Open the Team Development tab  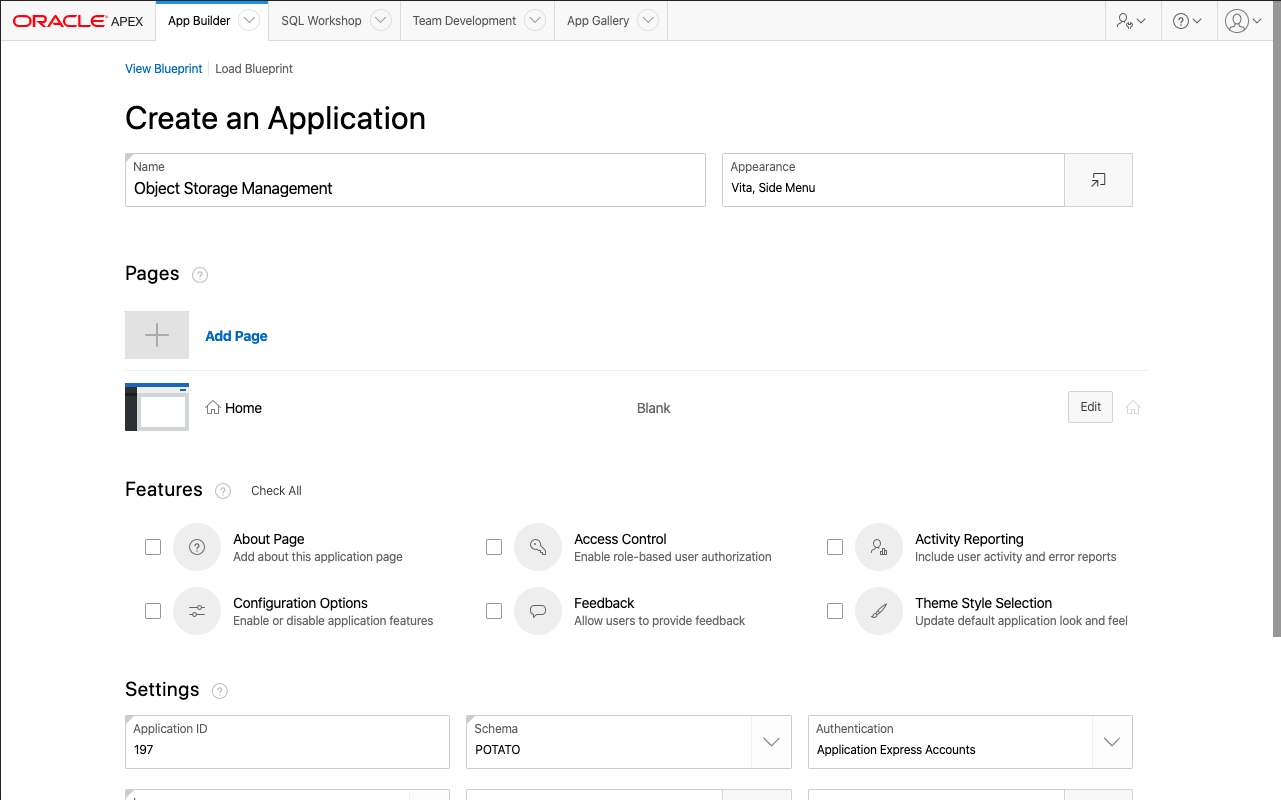pyautogui.click(x=464, y=21)
